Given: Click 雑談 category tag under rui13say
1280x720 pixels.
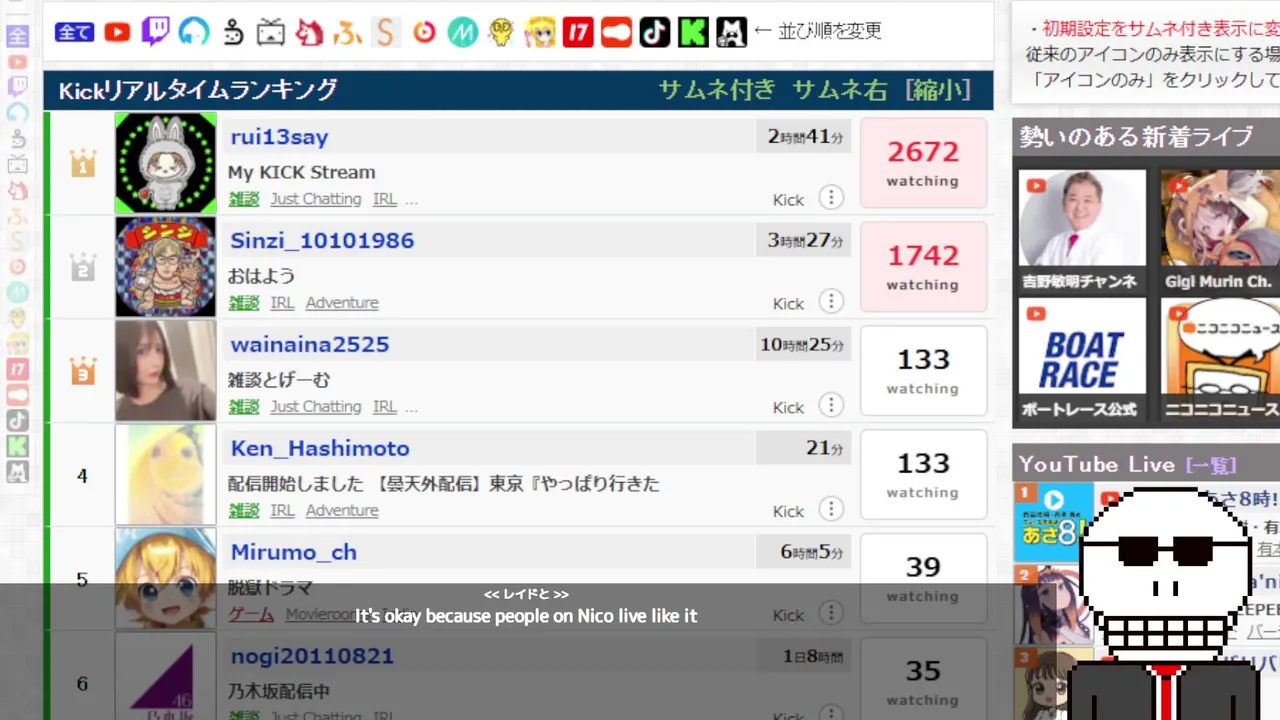Looking at the screenshot, I should 244,199.
